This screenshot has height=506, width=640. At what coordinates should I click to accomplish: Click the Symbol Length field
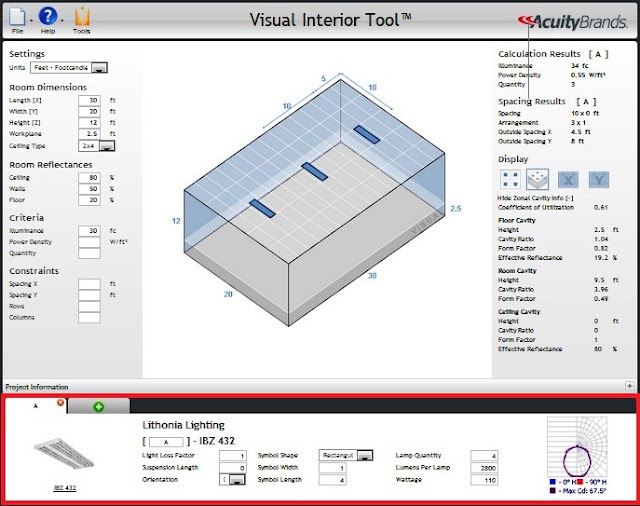[333, 480]
